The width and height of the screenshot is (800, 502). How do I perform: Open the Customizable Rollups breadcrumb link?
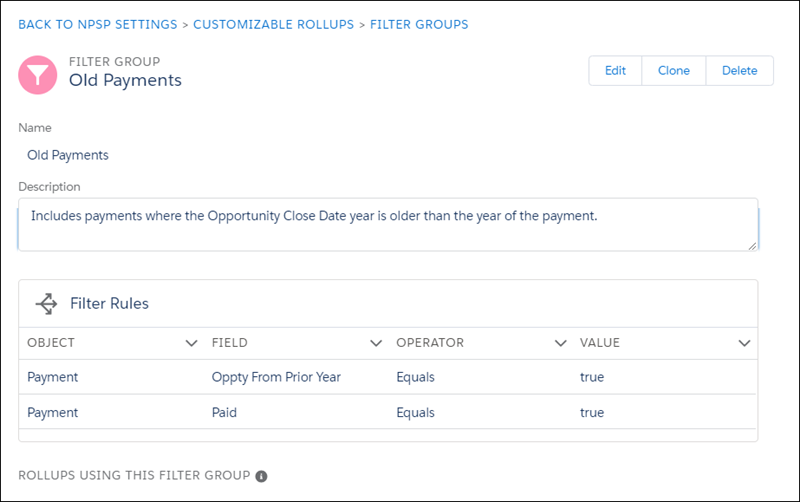(x=273, y=24)
